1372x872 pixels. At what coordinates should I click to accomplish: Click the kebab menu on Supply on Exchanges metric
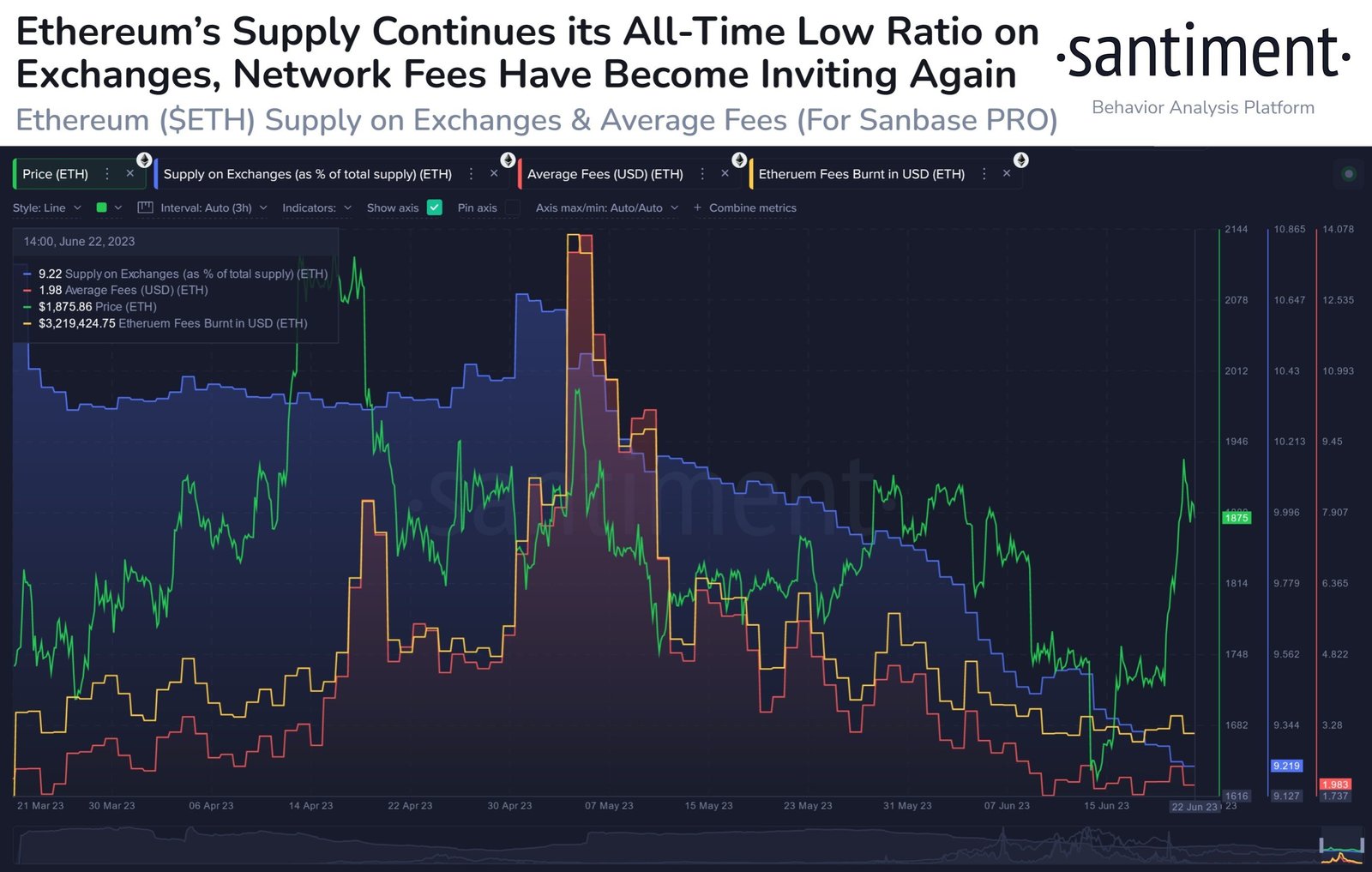click(x=471, y=174)
